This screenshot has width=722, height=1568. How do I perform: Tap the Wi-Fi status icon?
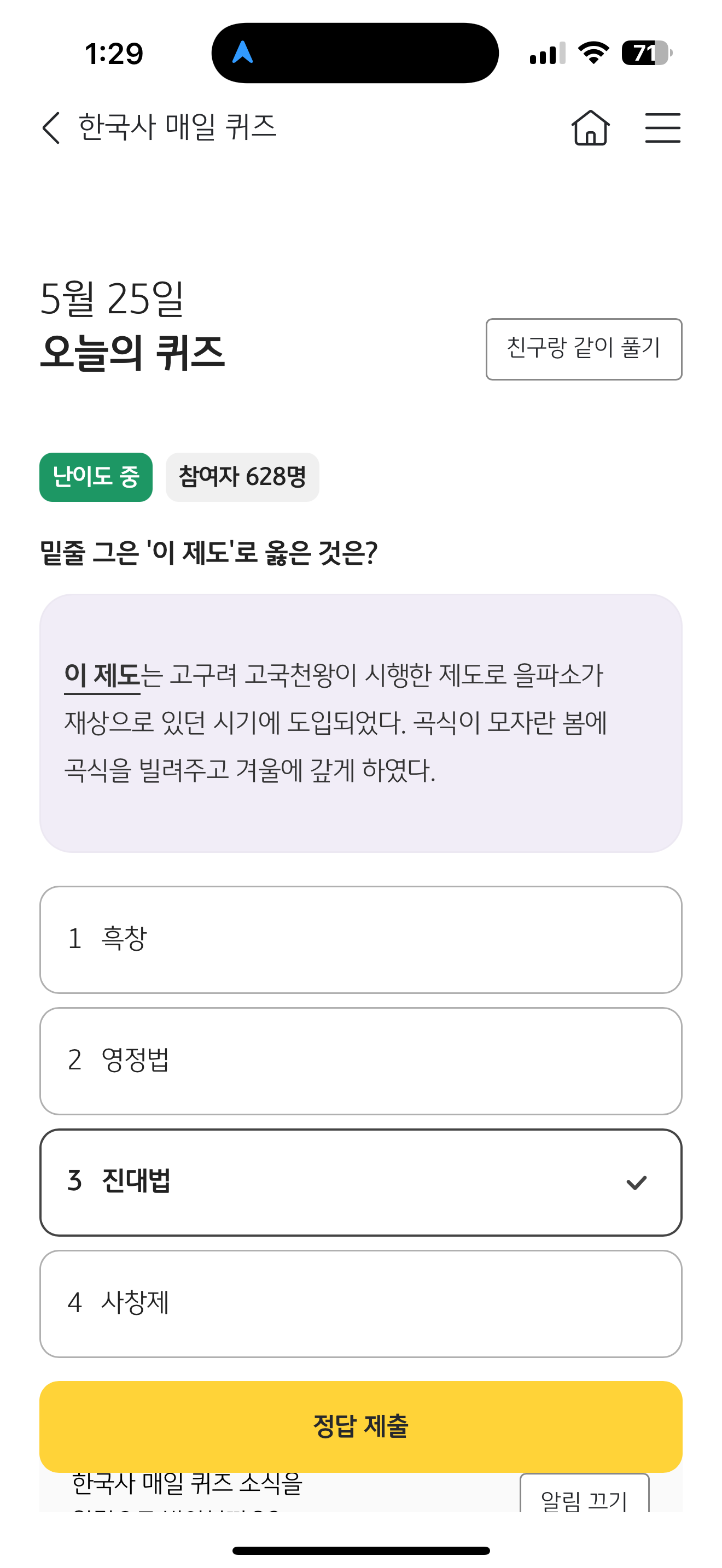pyautogui.click(x=593, y=53)
